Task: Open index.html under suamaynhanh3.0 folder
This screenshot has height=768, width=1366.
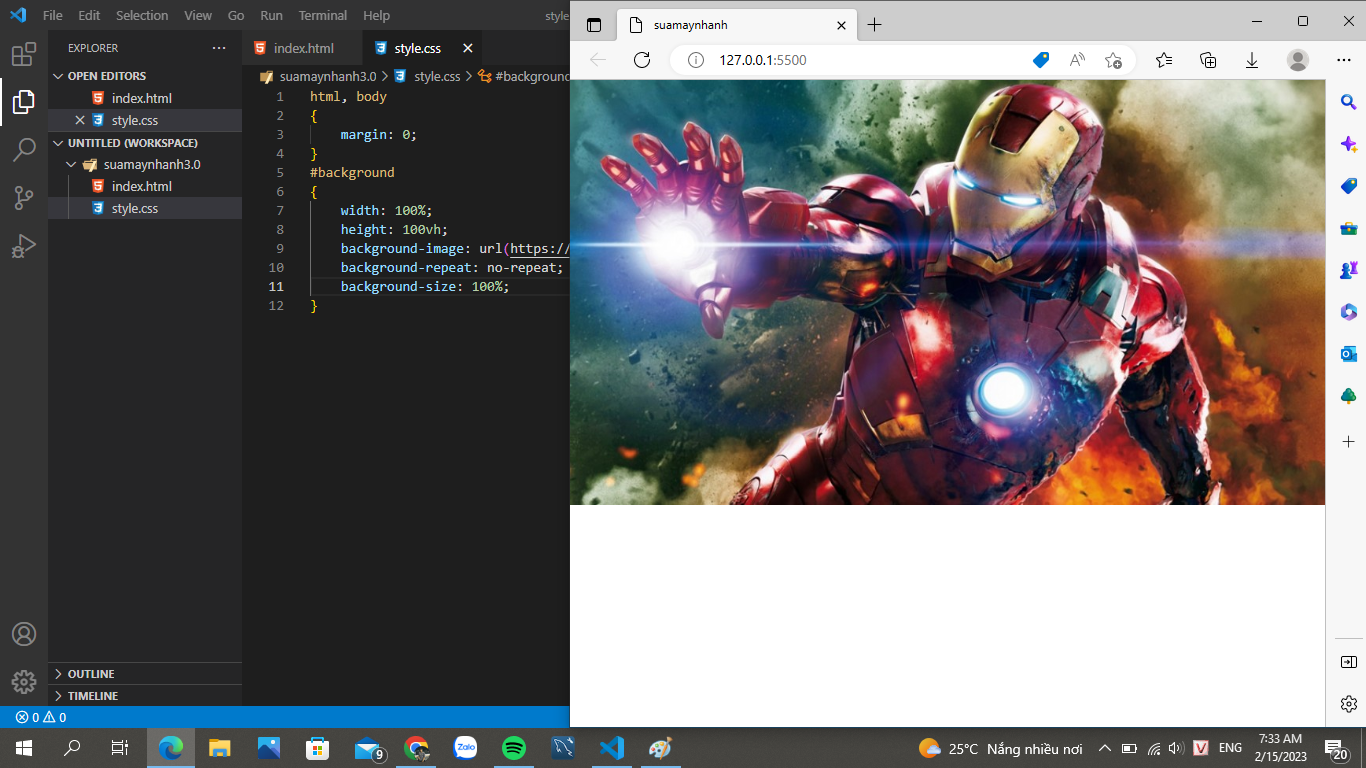Action: [x=145, y=186]
